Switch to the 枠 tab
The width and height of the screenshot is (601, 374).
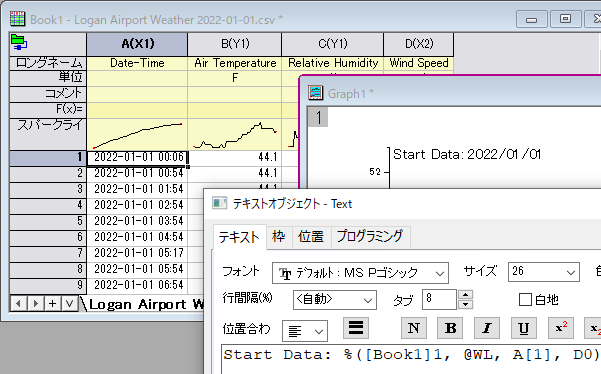pos(279,236)
